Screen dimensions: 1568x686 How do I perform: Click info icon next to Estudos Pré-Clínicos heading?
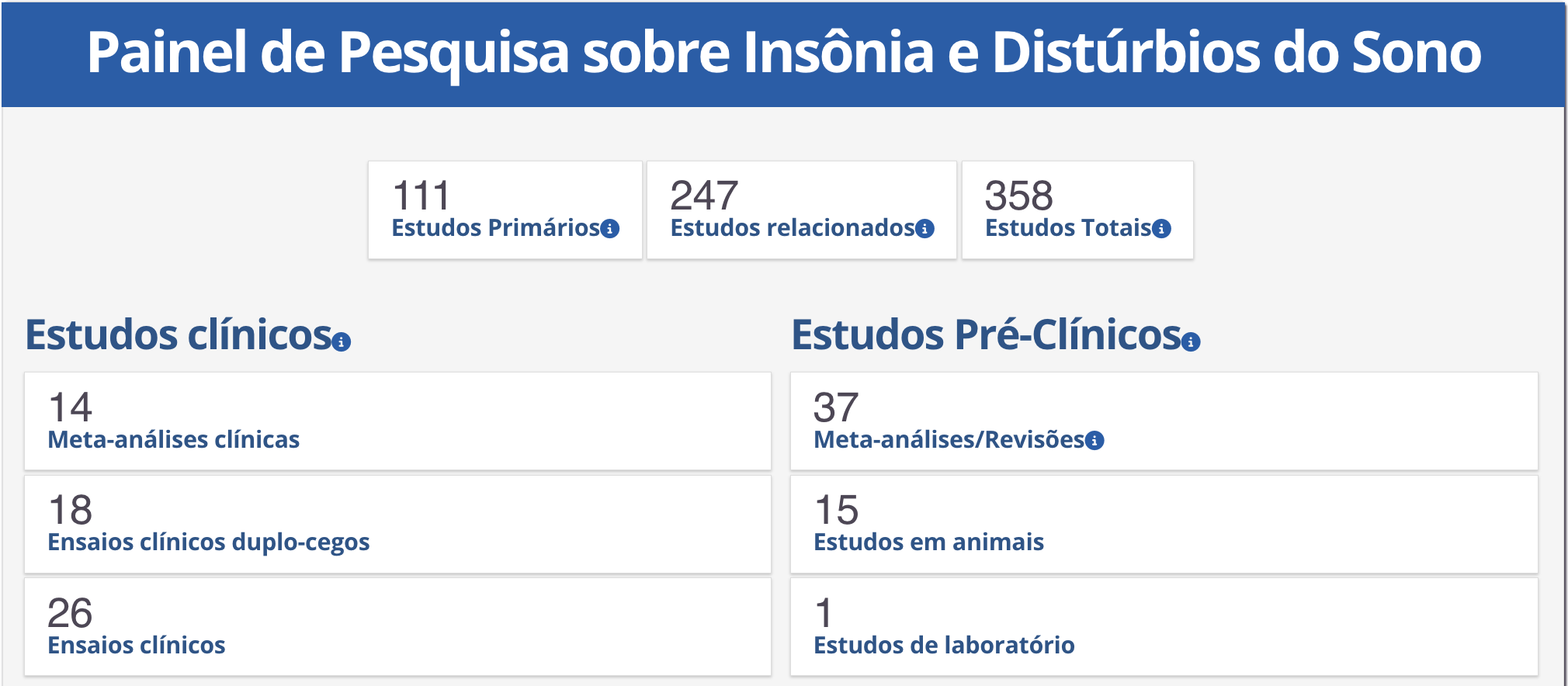[1191, 341]
